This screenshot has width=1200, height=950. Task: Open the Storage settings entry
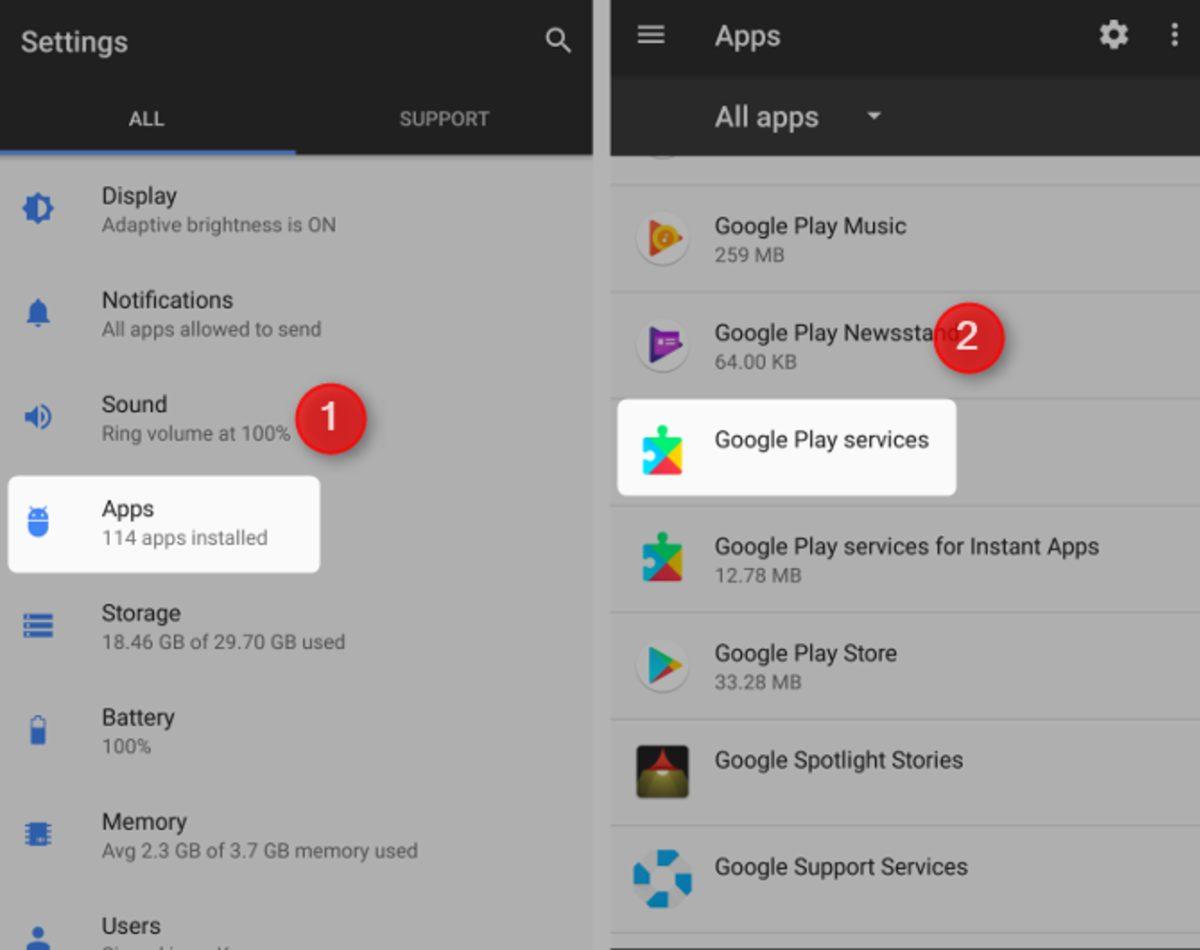[222, 627]
